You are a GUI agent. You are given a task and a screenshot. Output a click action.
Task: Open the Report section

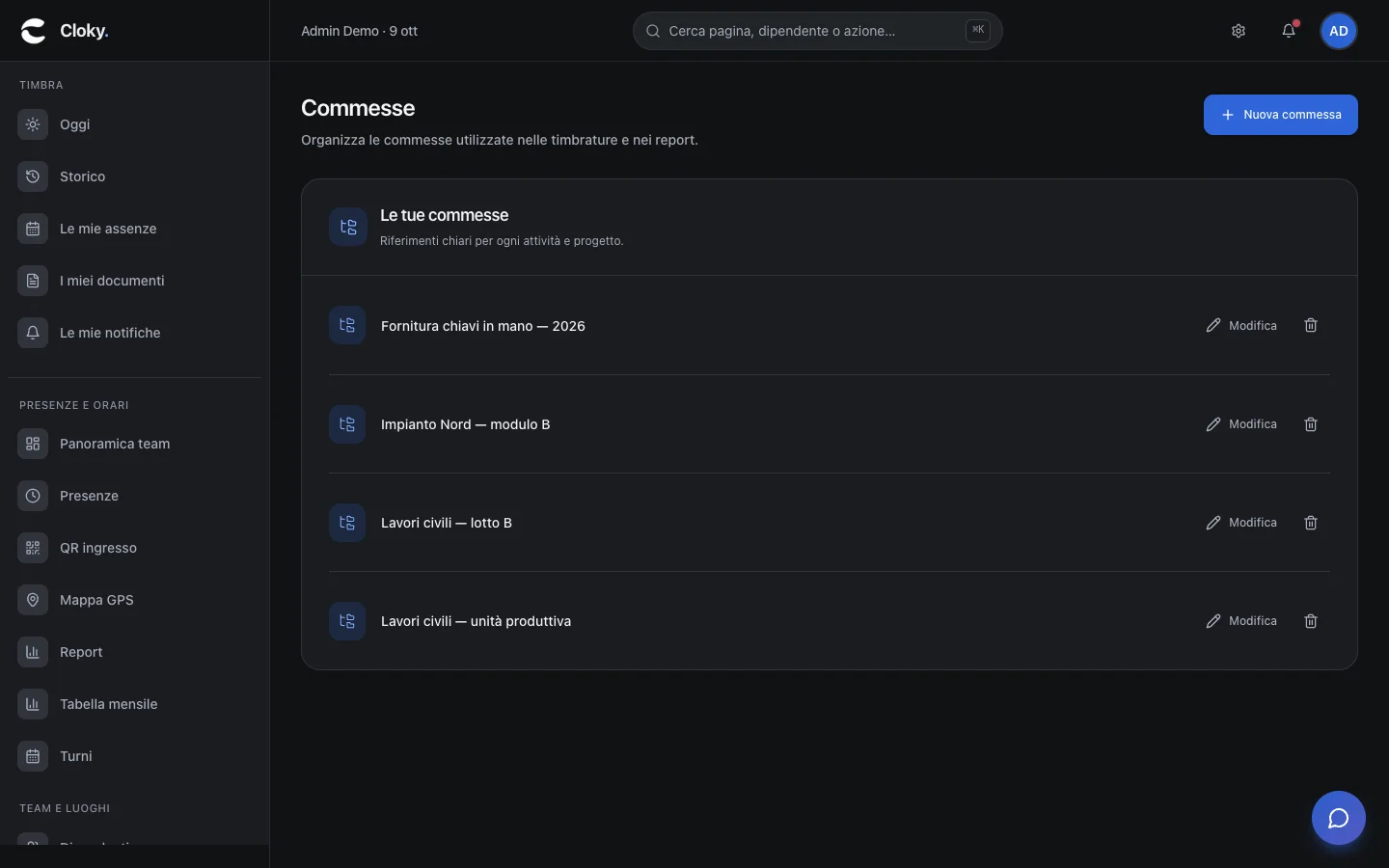point(134,652)
